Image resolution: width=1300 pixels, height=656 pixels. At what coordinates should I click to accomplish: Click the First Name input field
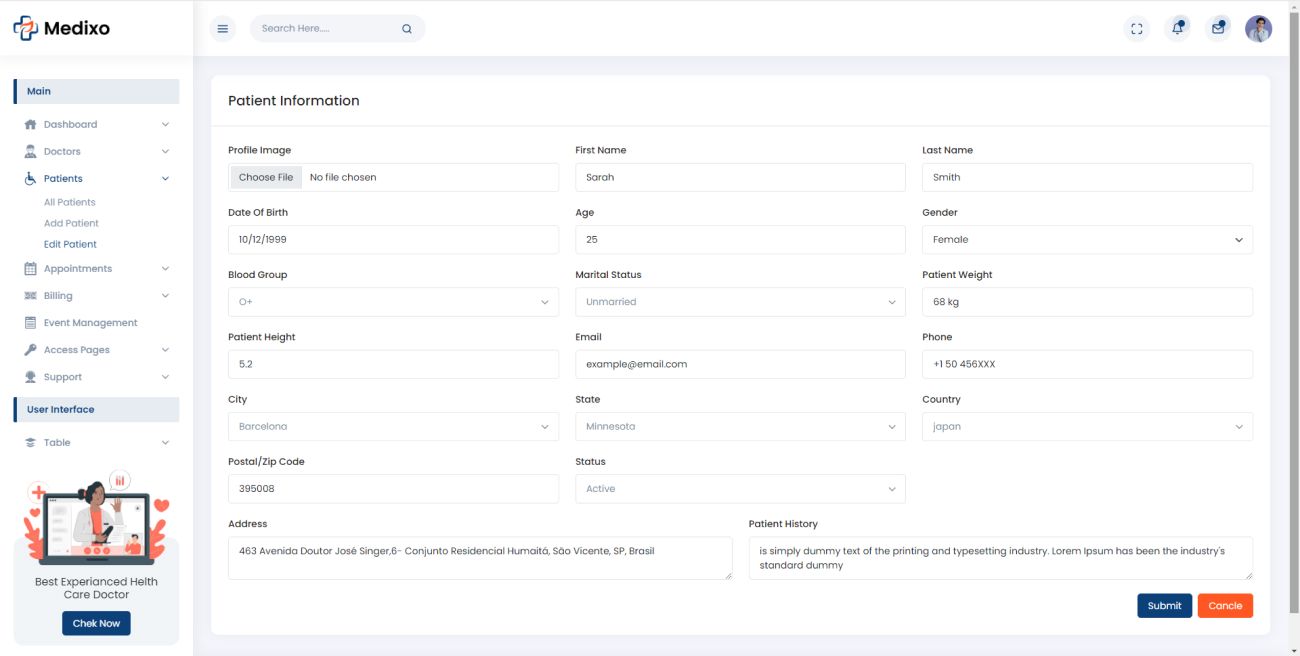coord(740,178)
